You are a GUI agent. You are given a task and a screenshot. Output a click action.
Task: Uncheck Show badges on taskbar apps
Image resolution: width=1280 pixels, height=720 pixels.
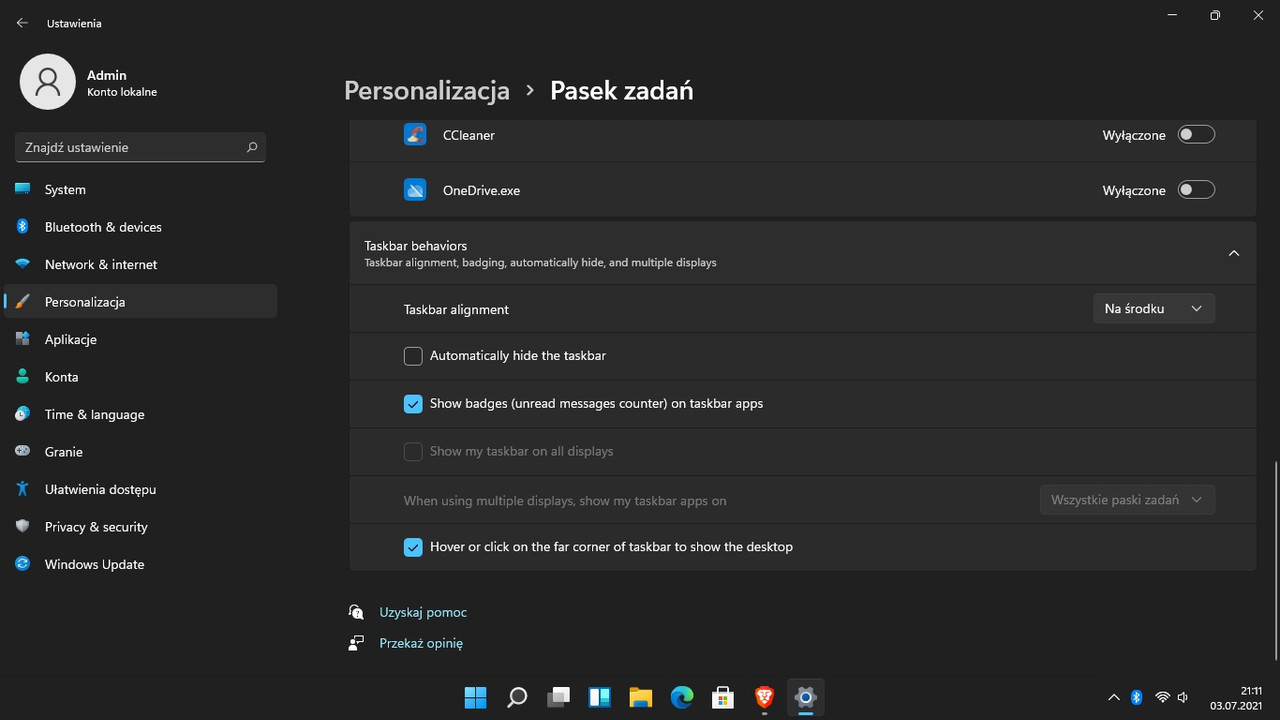coord(413,404)
